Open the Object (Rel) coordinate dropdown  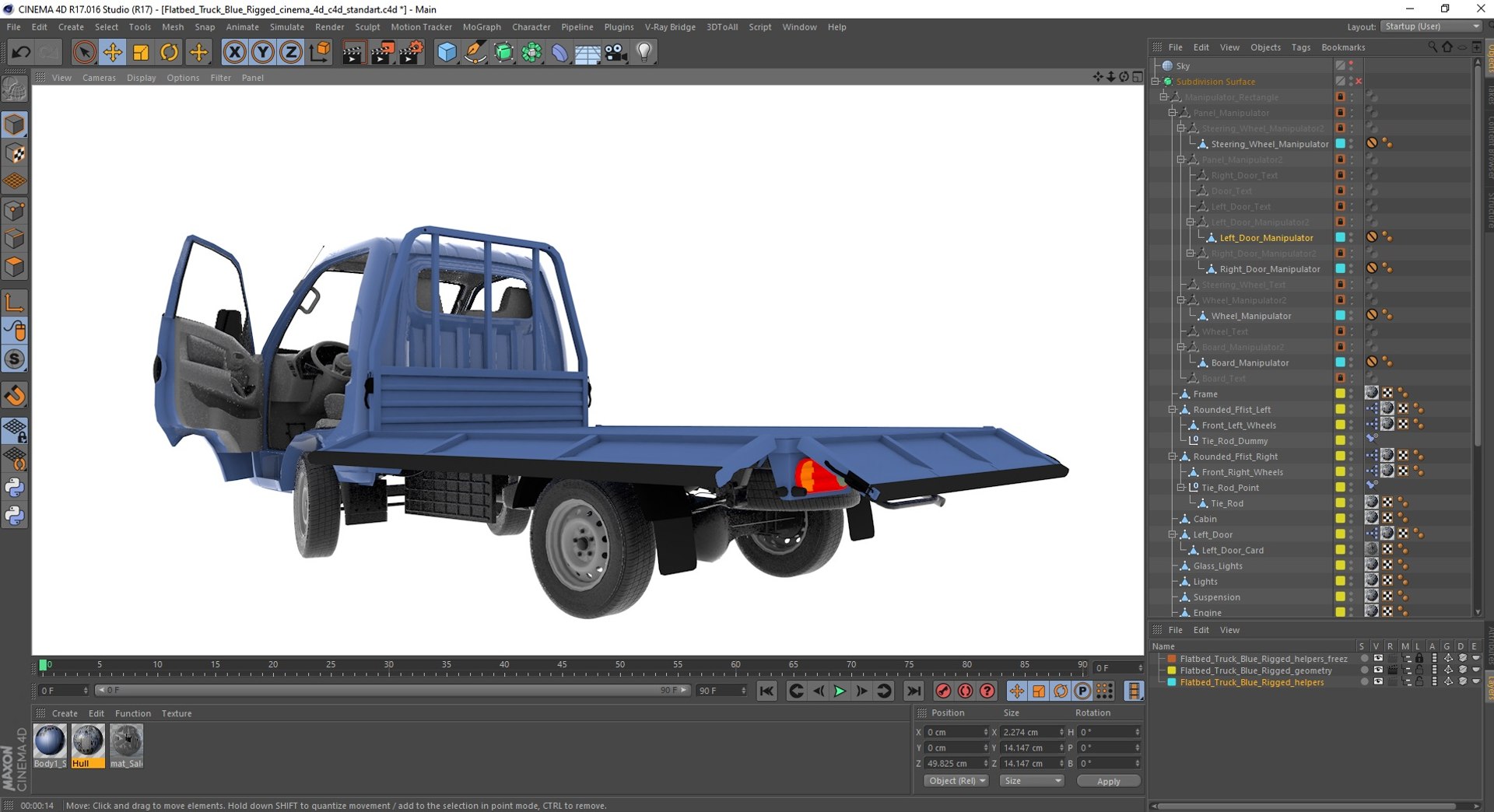pos(956,781)
